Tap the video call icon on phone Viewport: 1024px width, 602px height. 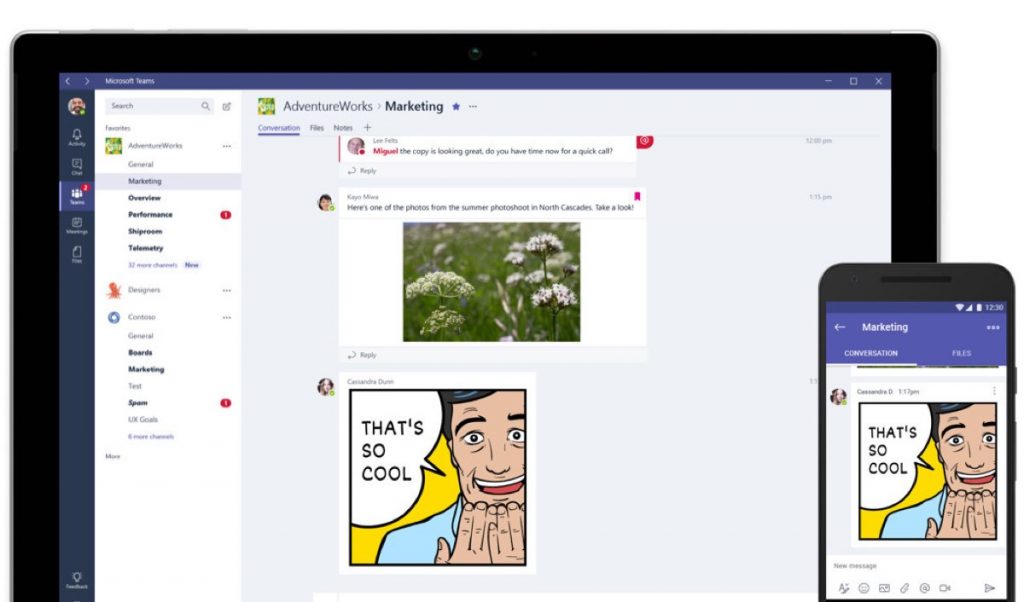click(945, 588)
